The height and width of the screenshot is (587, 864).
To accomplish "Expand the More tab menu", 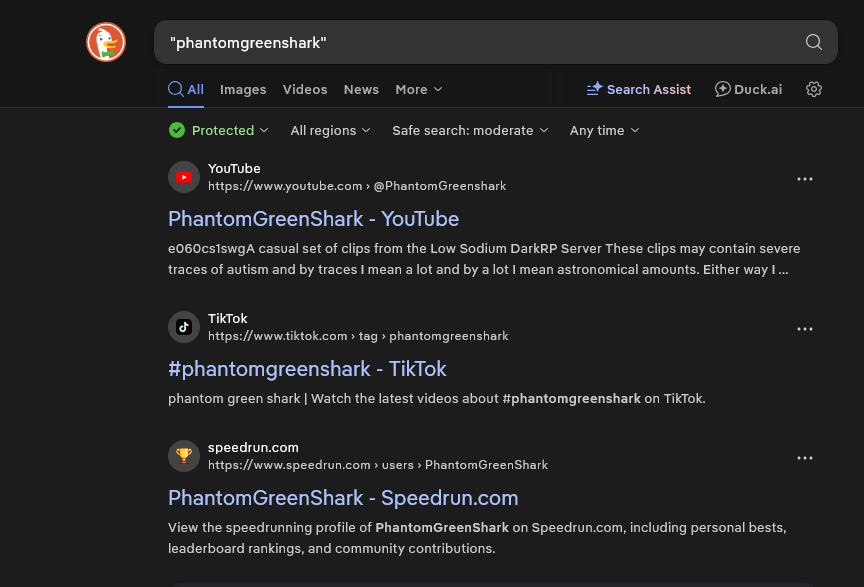I will [419, 89].
